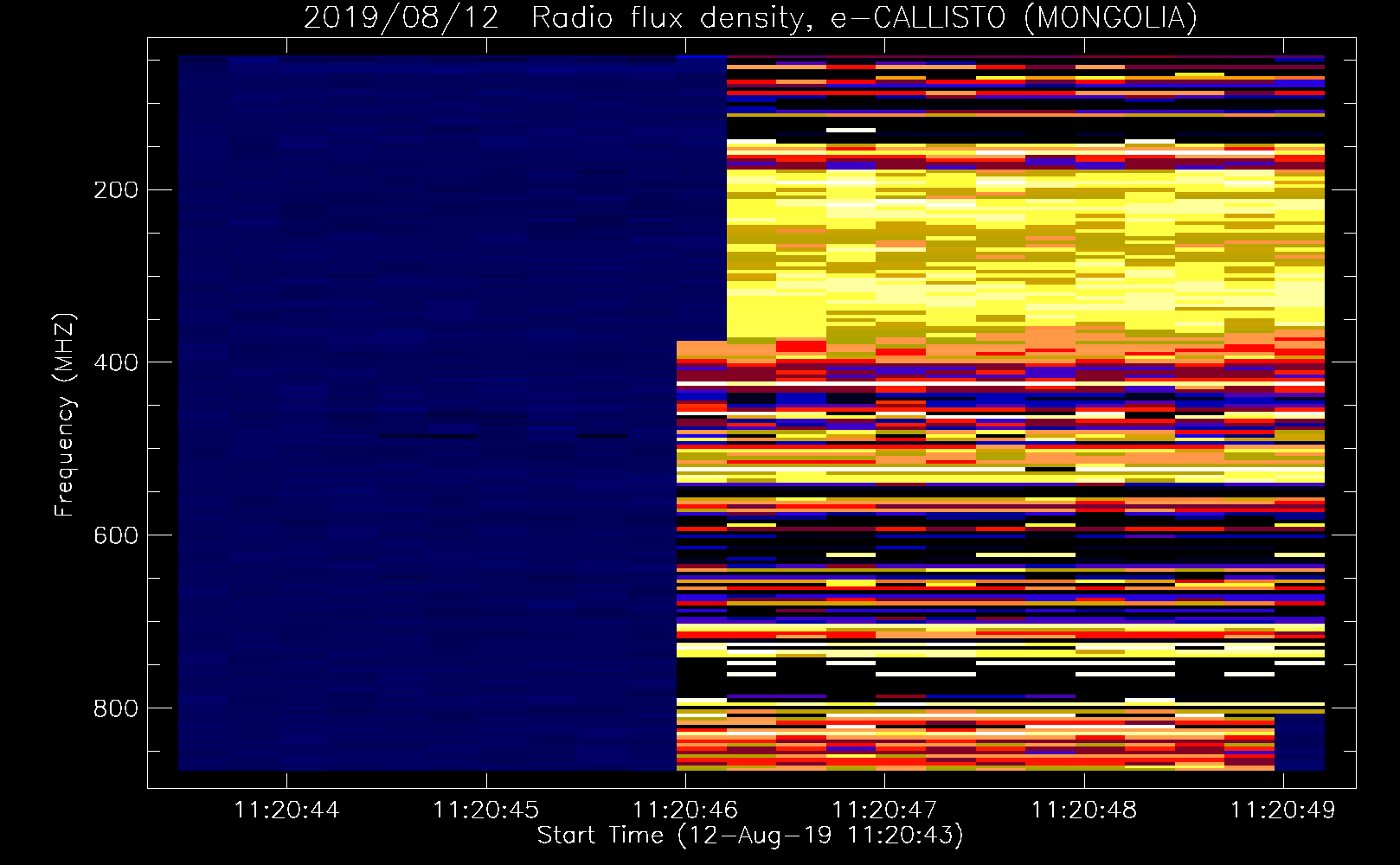Click the 11:20:48 time tick label
This screenshot has height=865, width=1400.
1084,811
